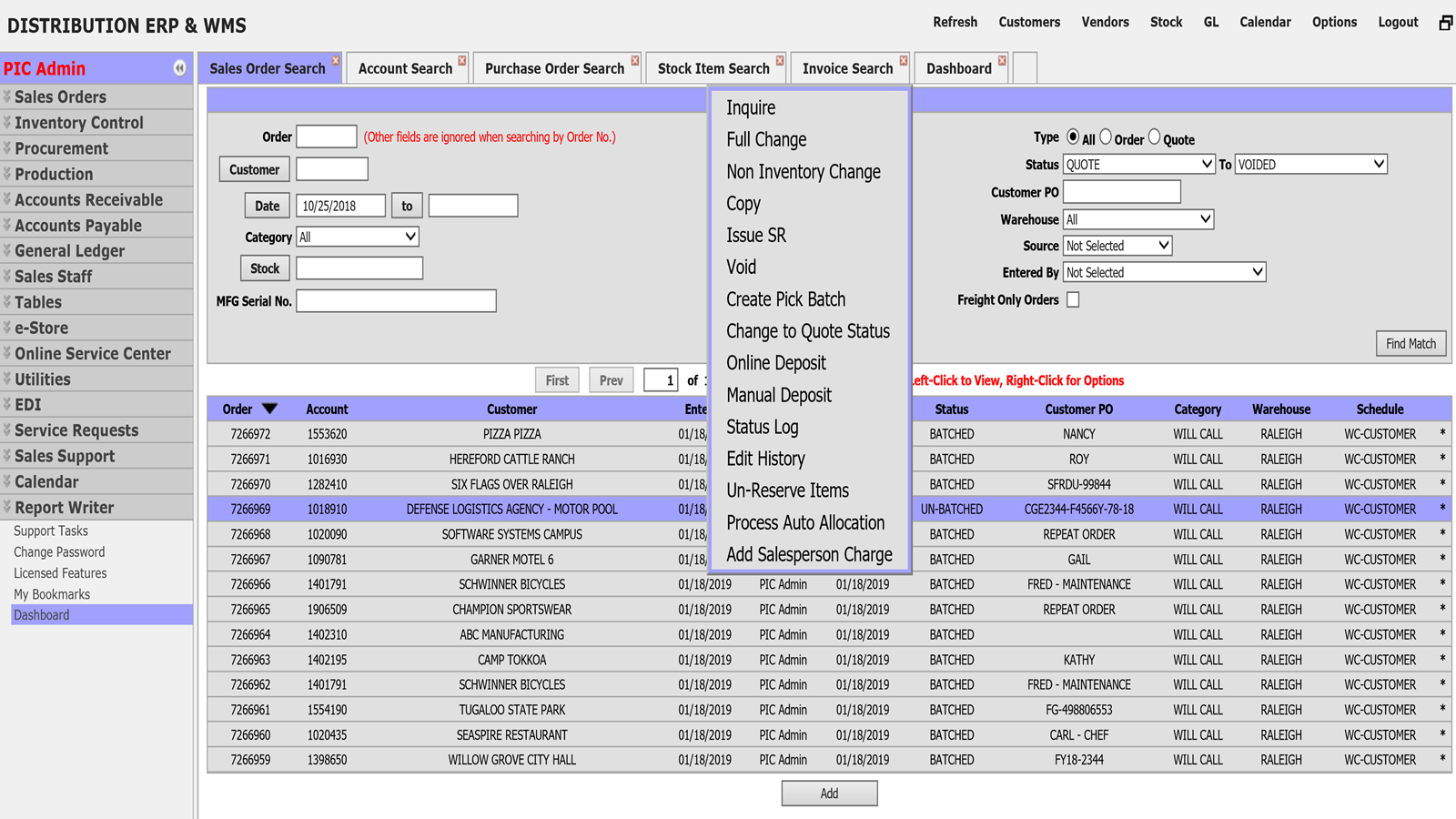Expand the Report Writer sidebar section
Image resolution: width=1456 pixels, height=819 pixels.
96,508
